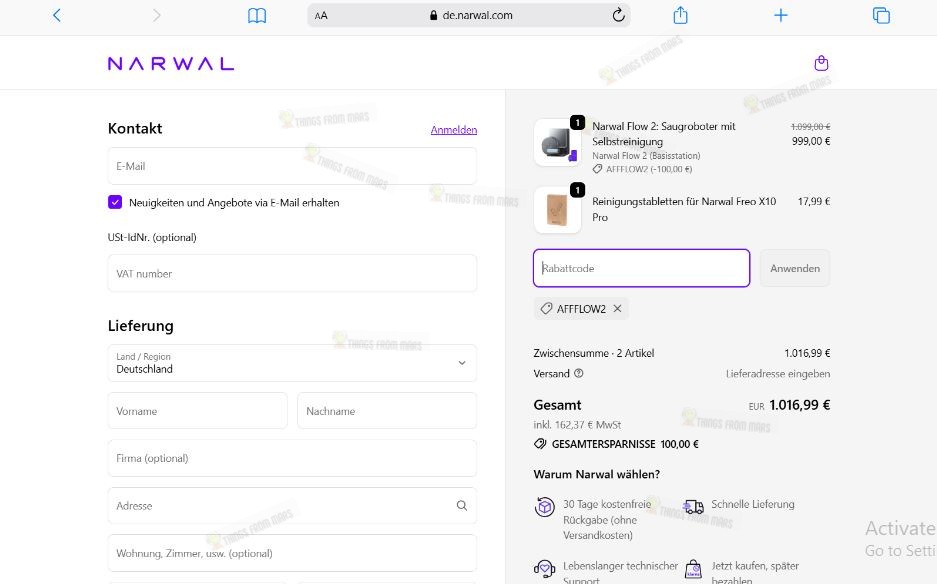
Task: Click the Versand help question mark icon
Action: [578, 374]
